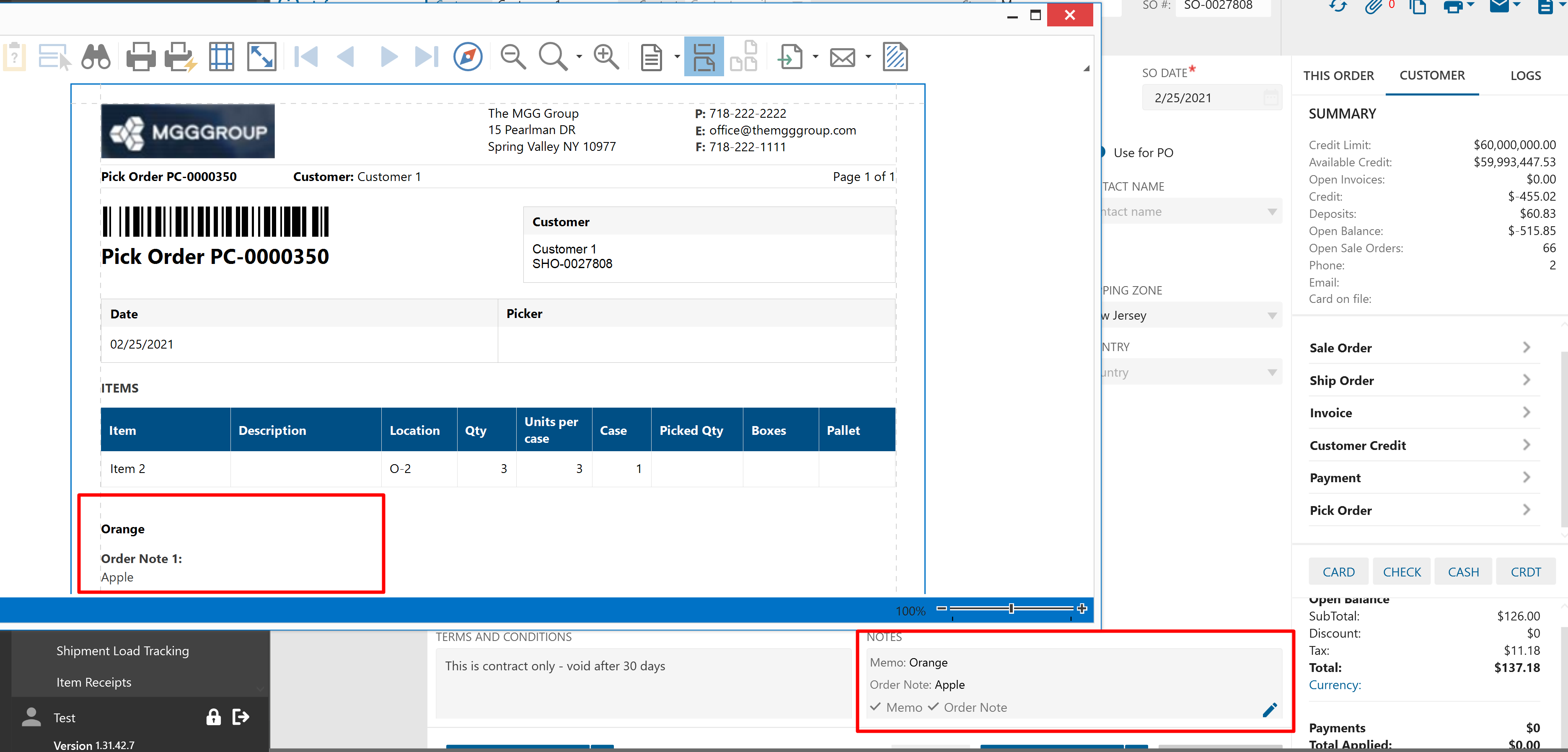The height and width of the screenshot is (752, 1568).
Task: Click the quick print lightning icon
Action: (180, 57)
